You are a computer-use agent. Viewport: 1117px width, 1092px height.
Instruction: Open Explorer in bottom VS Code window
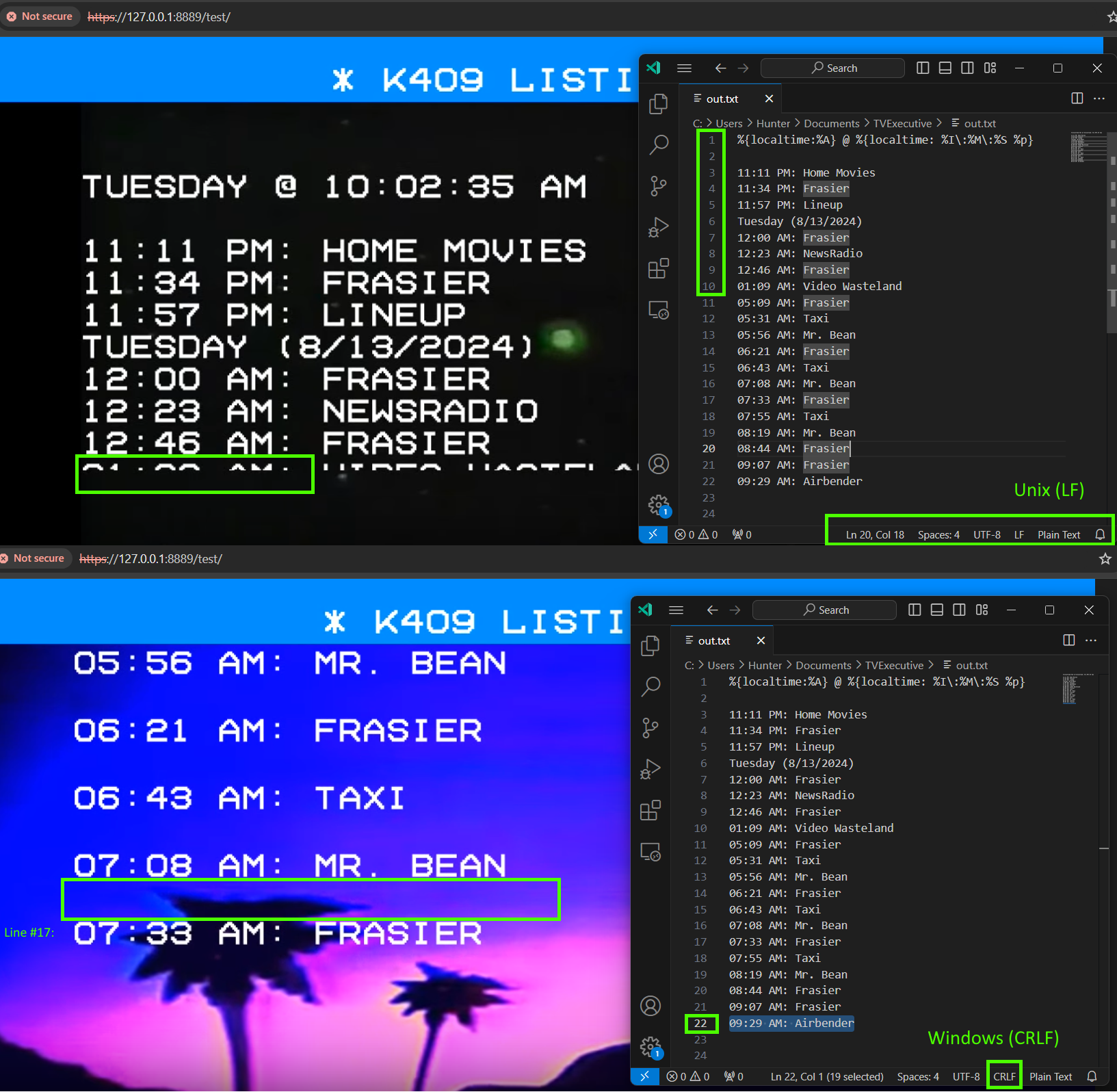[x=650, y=645]
